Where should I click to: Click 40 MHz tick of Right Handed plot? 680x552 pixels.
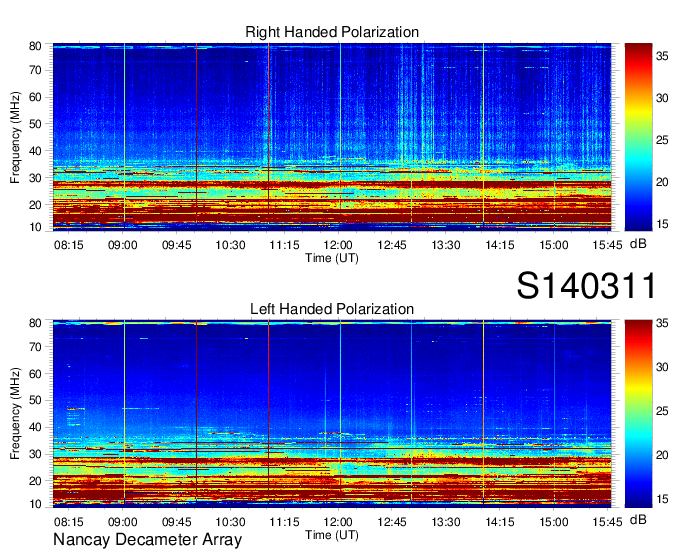[35, 151]
